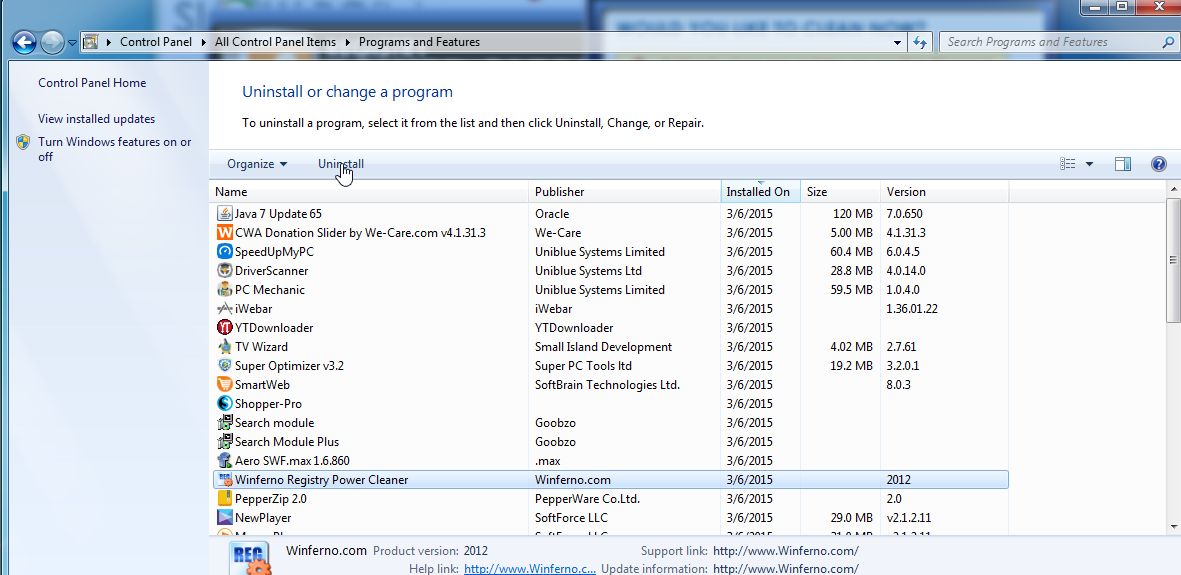Open View installed updates link
The height and width of the screenshot is (575, 1181).
pyautogui.click(x=96, y=119)
